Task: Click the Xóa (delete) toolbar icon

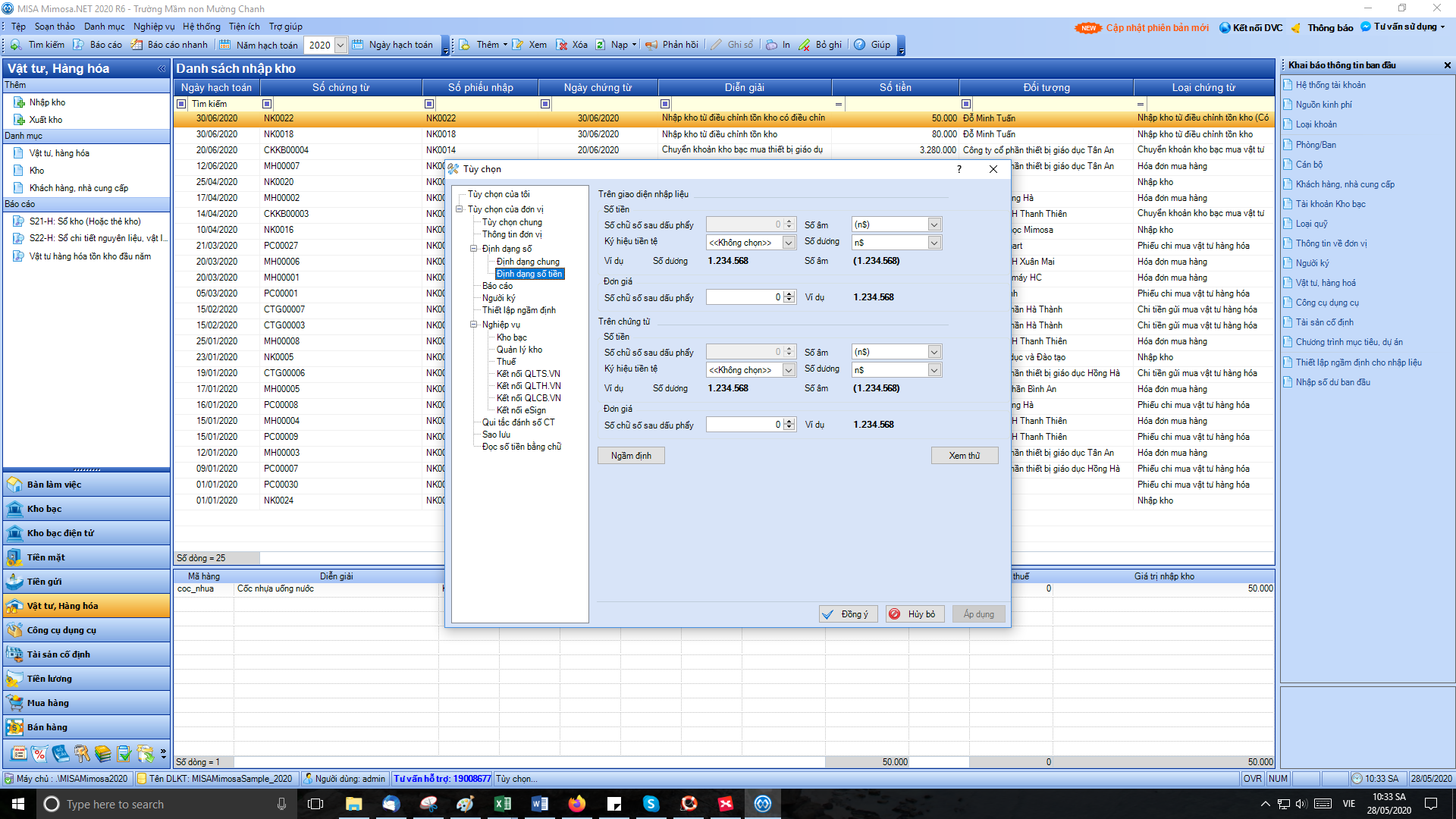Action: point(562,45)
